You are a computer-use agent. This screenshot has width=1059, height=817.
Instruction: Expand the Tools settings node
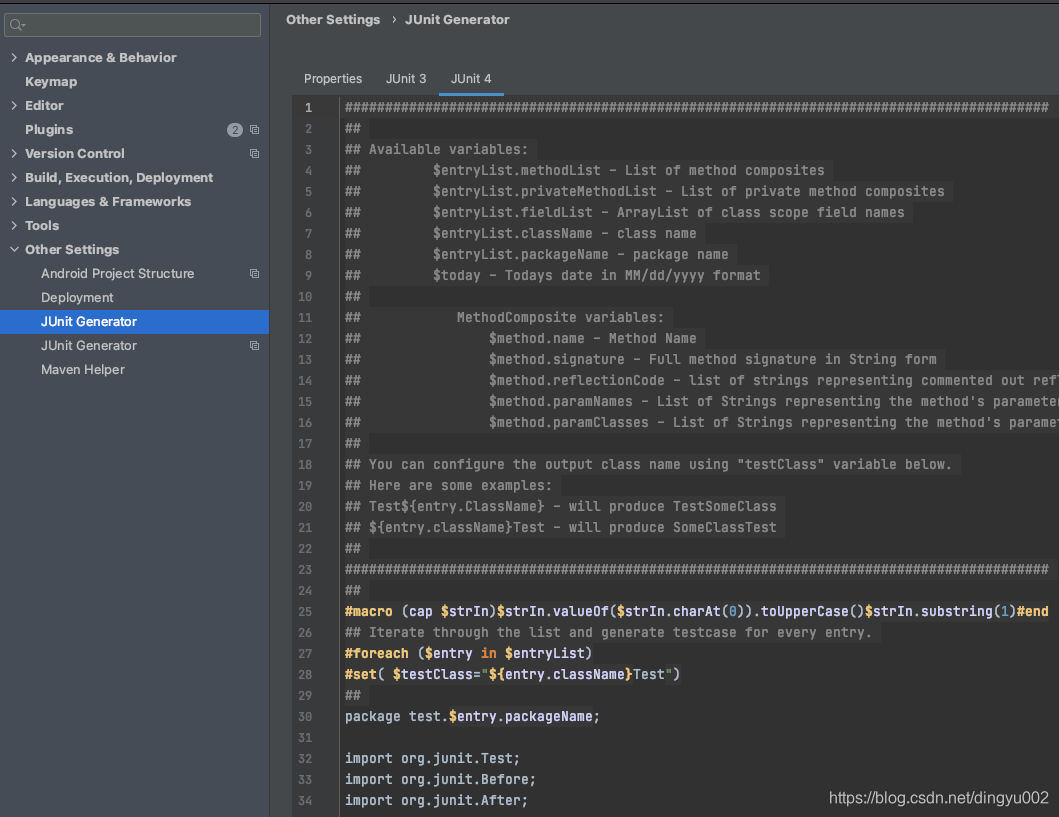pyautogui.click(x=14, y=226)
